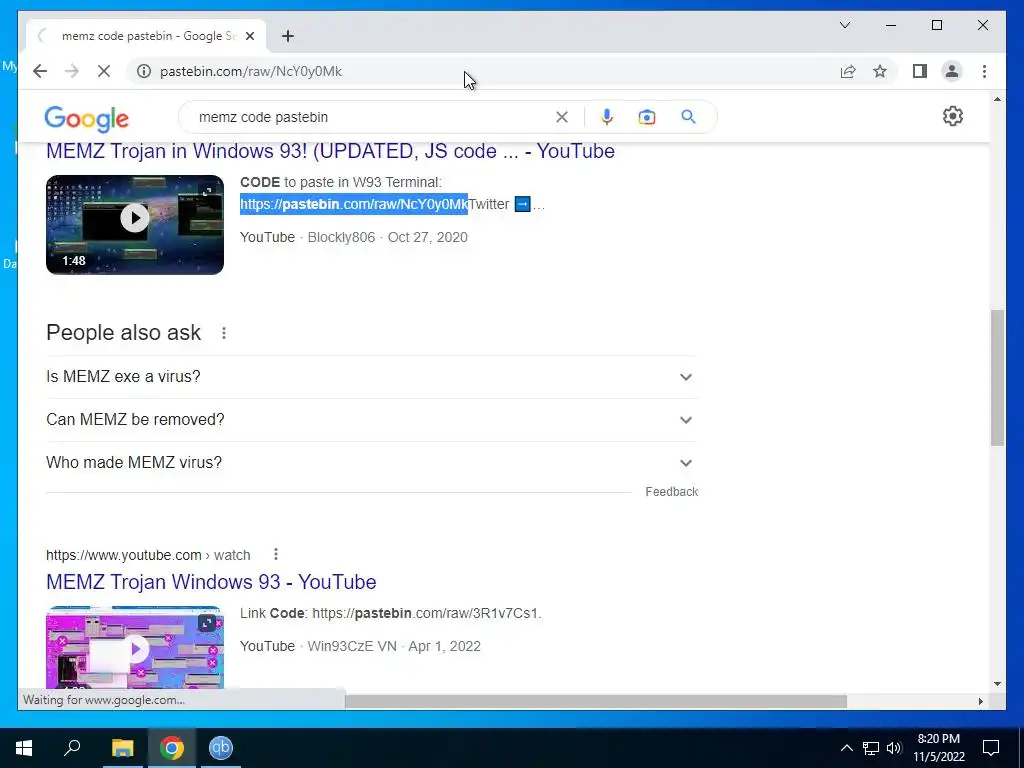Image resolution: width=1024 pixels, height=768 pixels.
Task: Open network status tray icon
Action: pyautogui.click(x=871, y=748)
